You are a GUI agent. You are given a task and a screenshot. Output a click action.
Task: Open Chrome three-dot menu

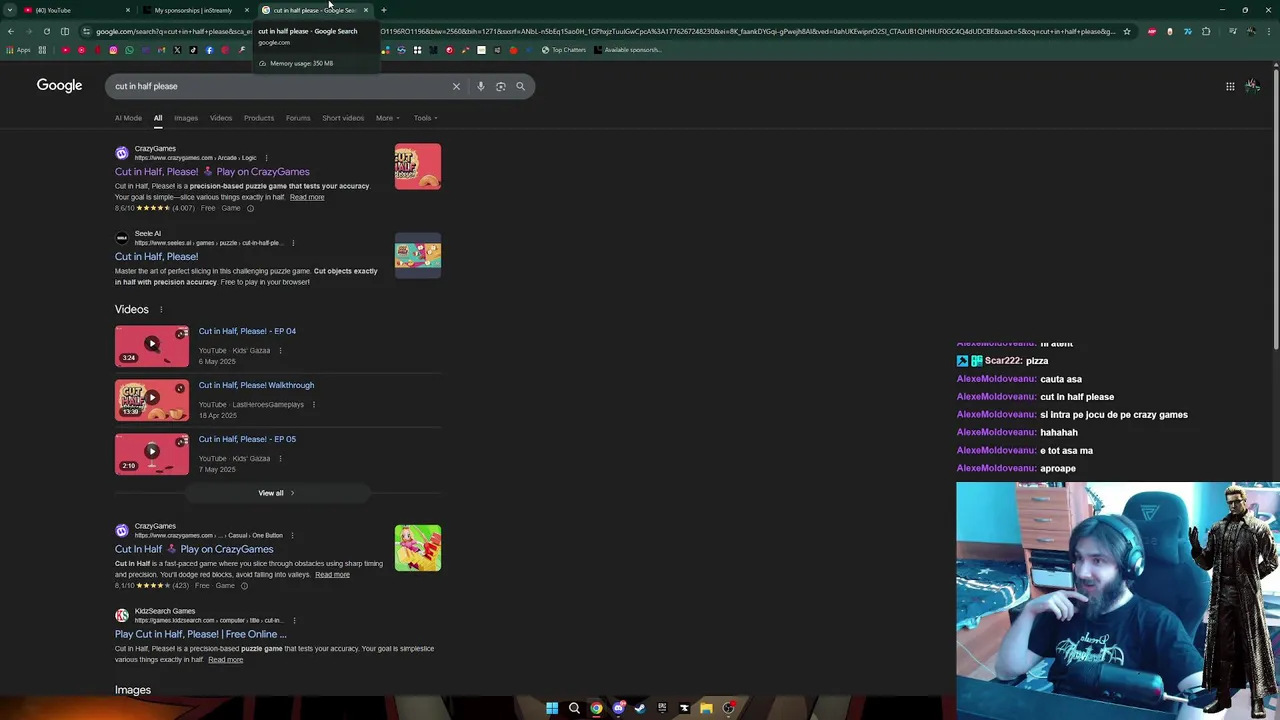tap(1268, 31)
